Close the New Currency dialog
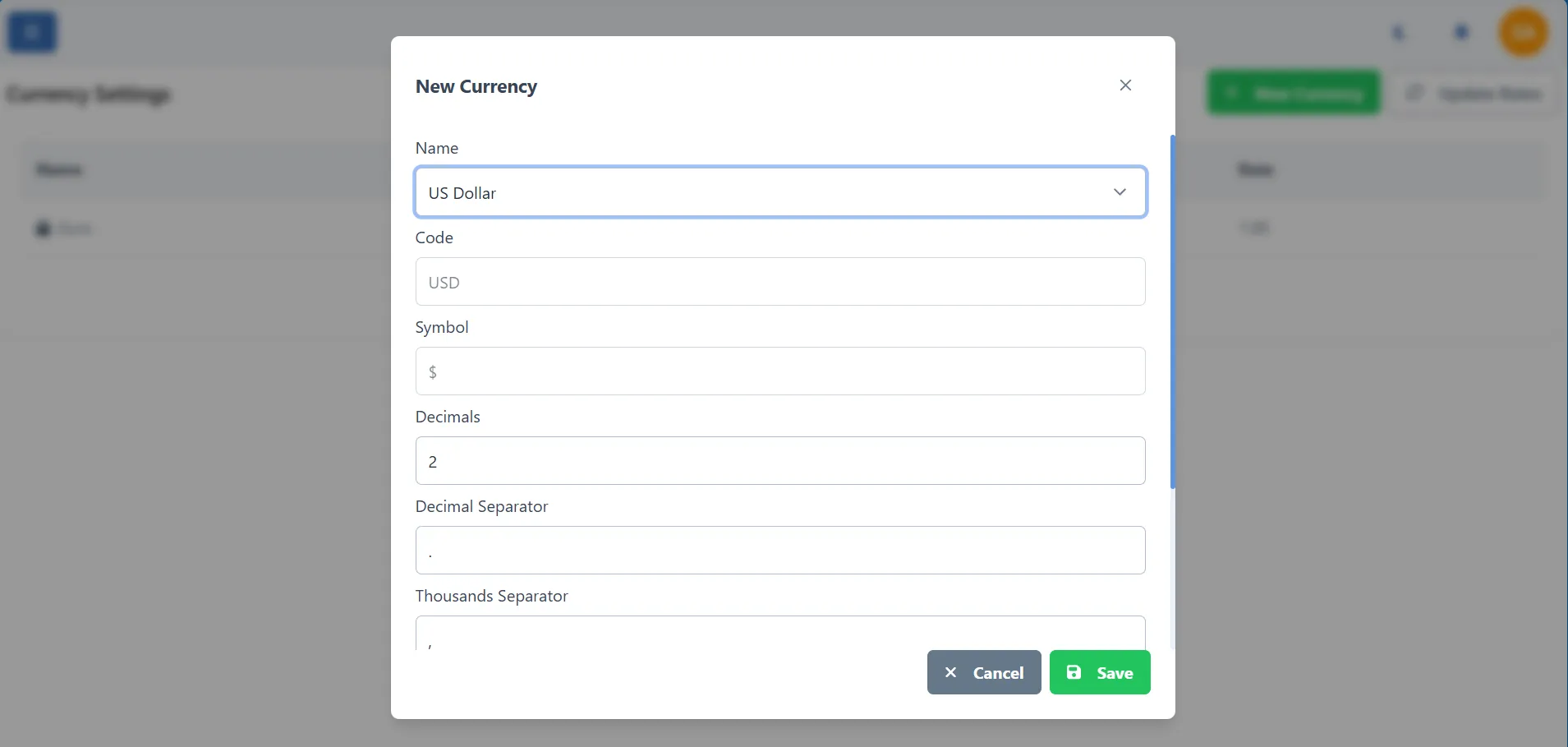This screenshot has height=747, width=1568. [1124, 85]
